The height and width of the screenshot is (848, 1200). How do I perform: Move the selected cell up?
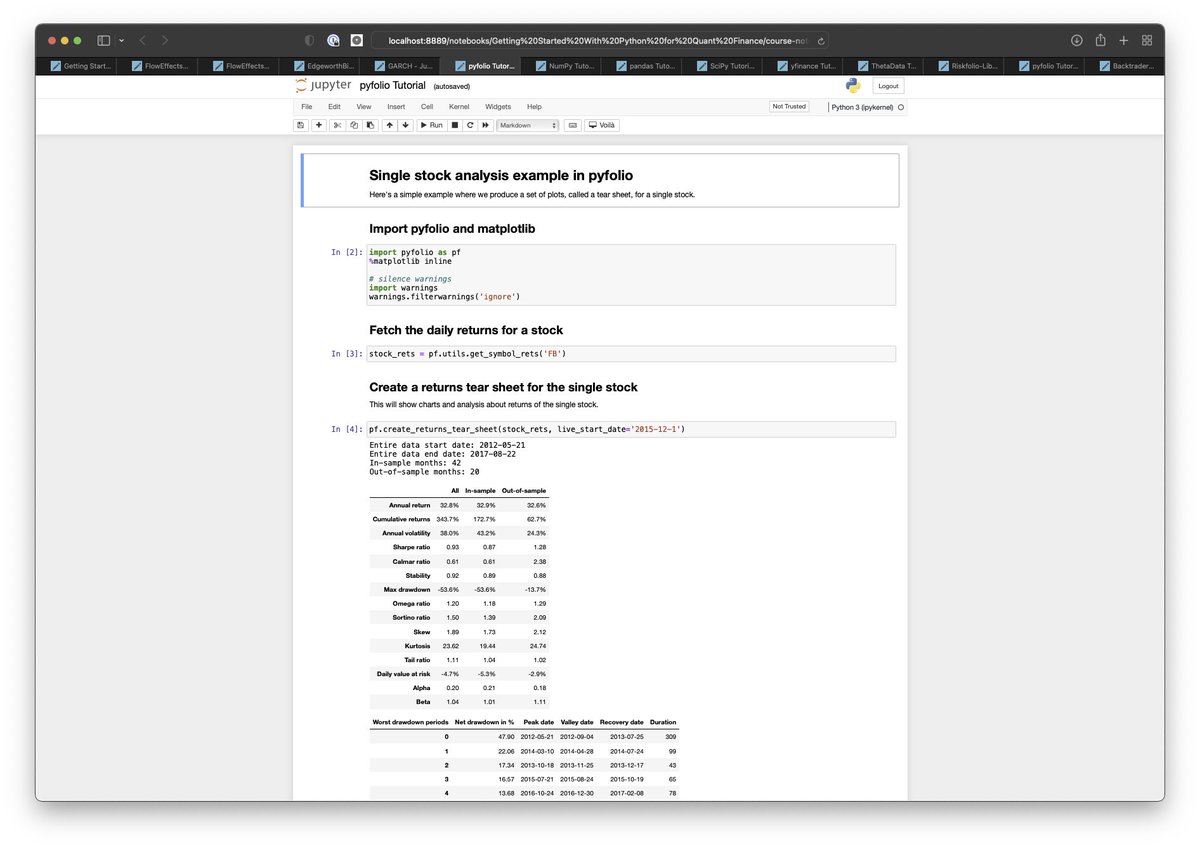point(389,125)
